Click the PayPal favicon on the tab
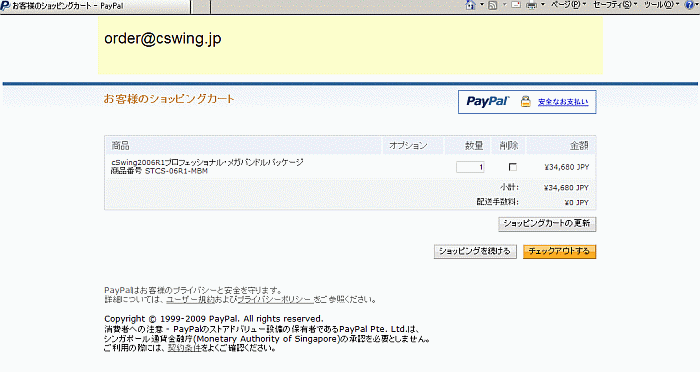Viewport: 700px width, 372px height. point(5,6)
